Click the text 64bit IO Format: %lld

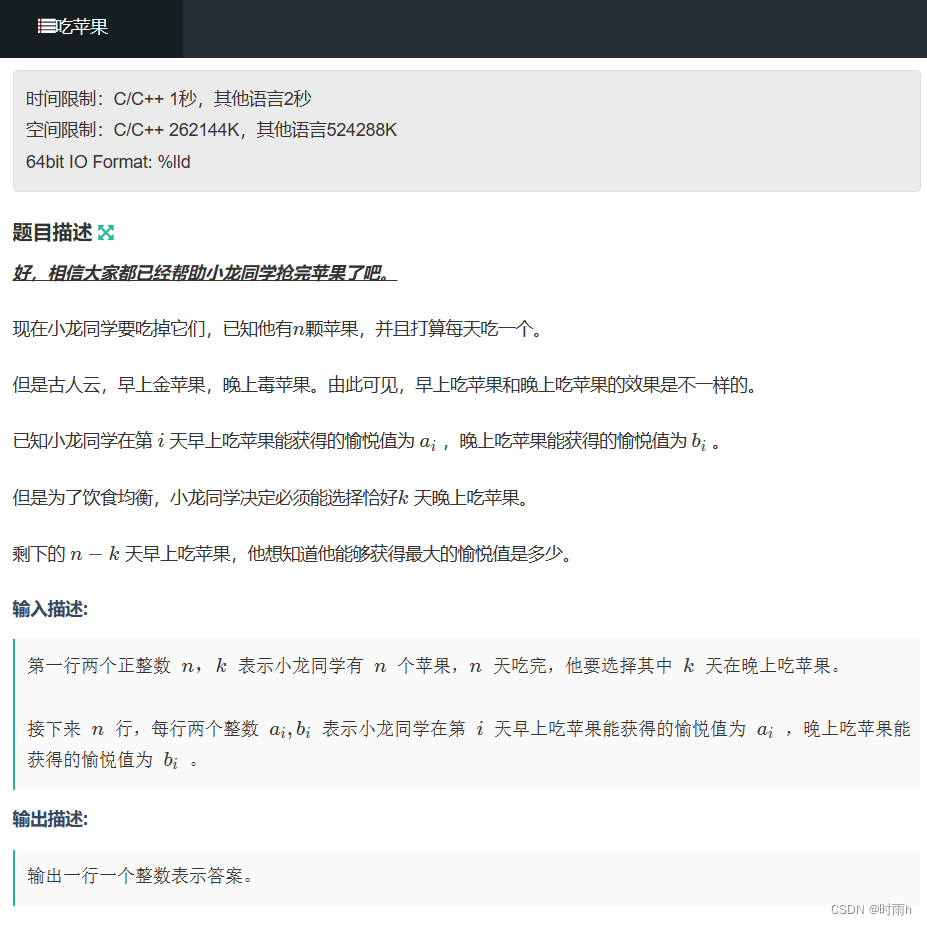pos(108,162)
